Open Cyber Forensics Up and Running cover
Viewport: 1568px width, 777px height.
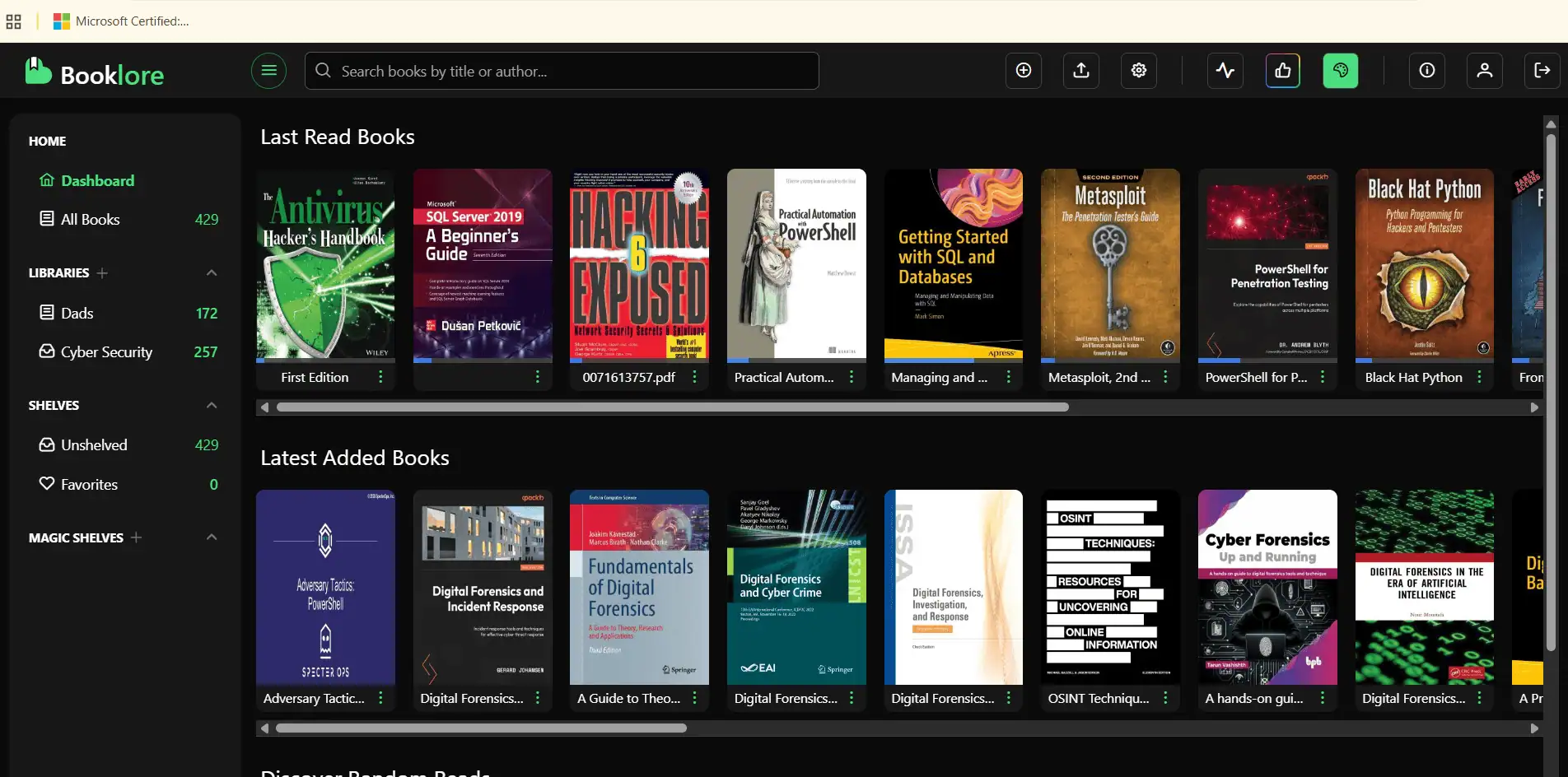pyautogui.click(x=1267, y=587)
